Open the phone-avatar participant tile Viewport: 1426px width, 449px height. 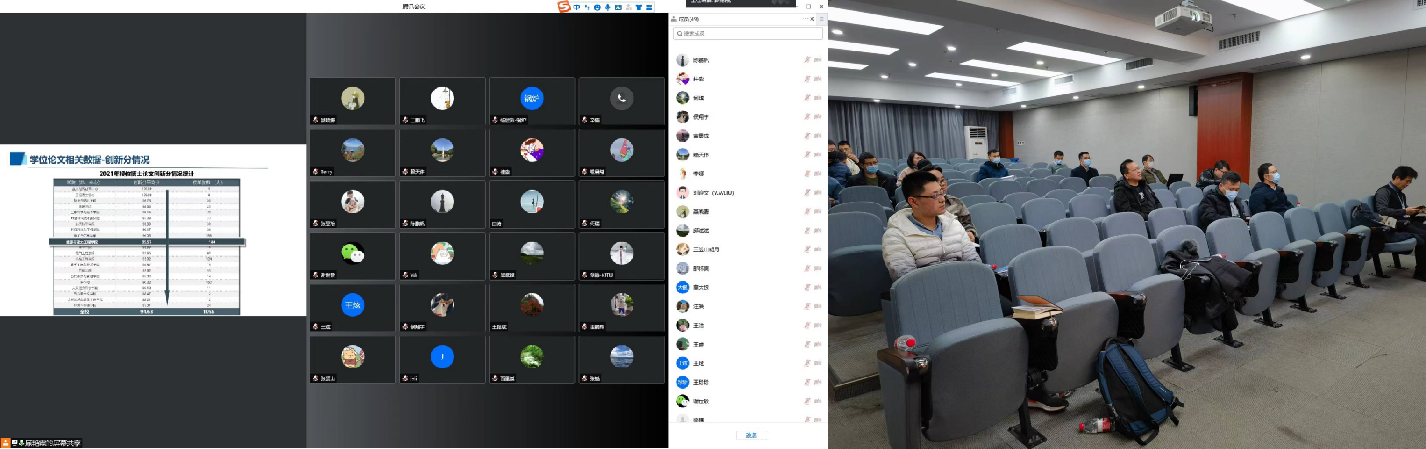(x=621, y=98)
